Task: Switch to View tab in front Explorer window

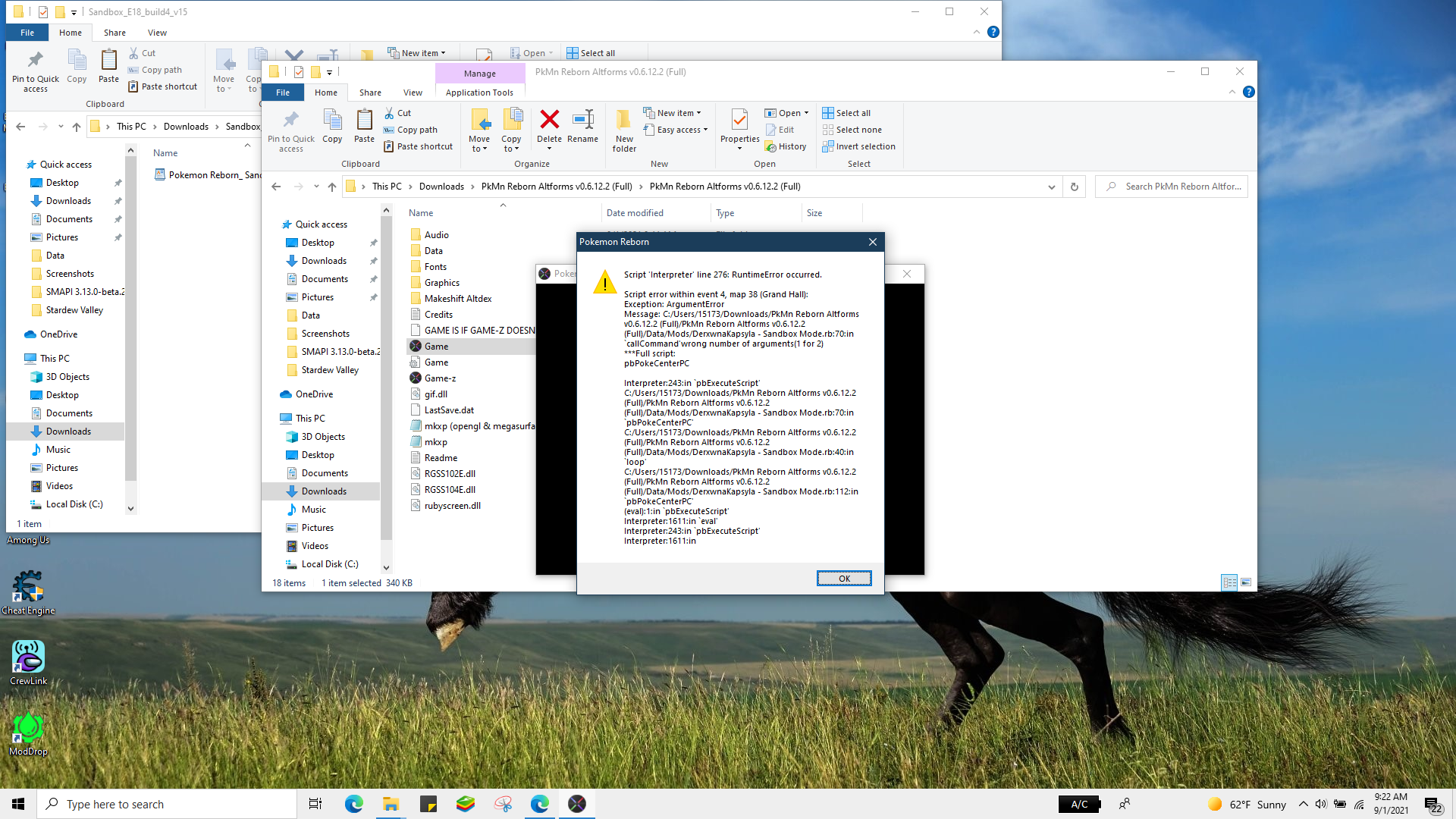Action: point(413,93)
